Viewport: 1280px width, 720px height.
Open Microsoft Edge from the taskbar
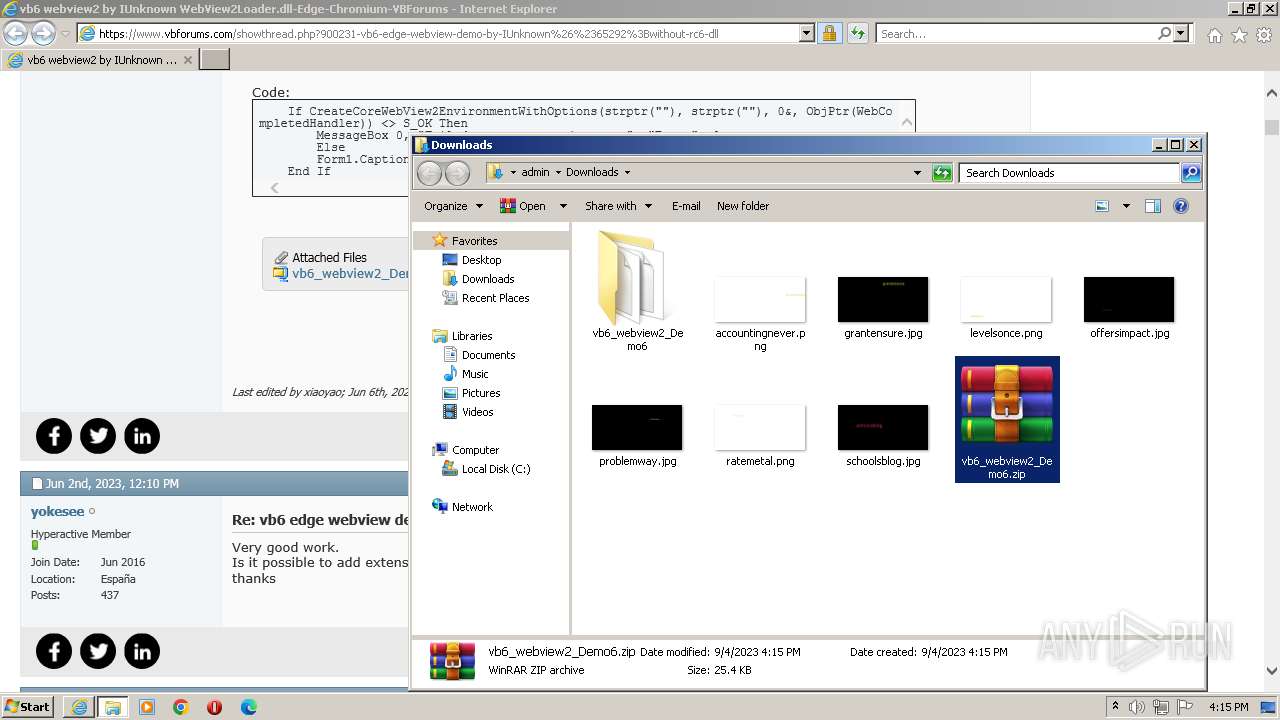pyautogui.click(x=249, y=707)
